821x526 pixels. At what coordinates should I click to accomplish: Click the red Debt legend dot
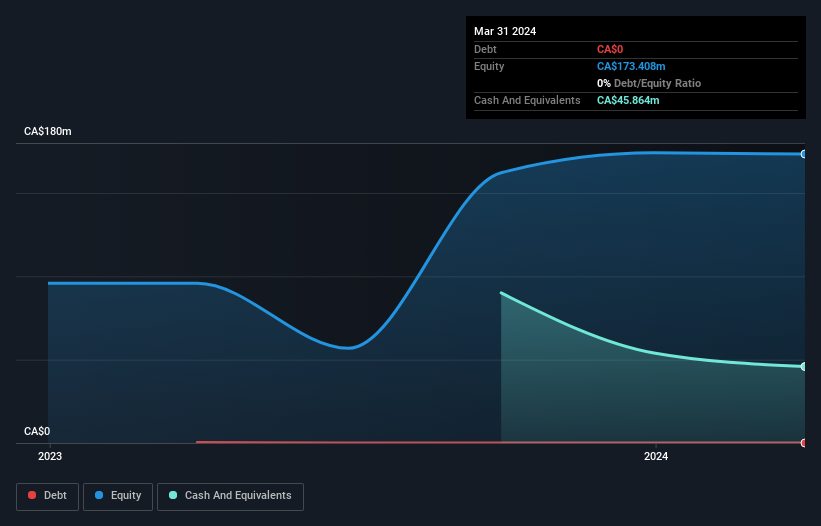click(32, 495)
